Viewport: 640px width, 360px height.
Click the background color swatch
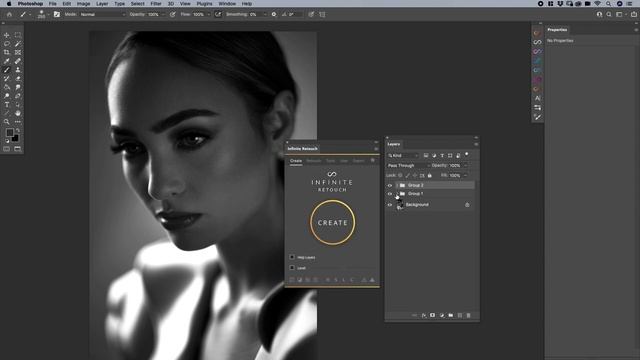tap(16, 139)
